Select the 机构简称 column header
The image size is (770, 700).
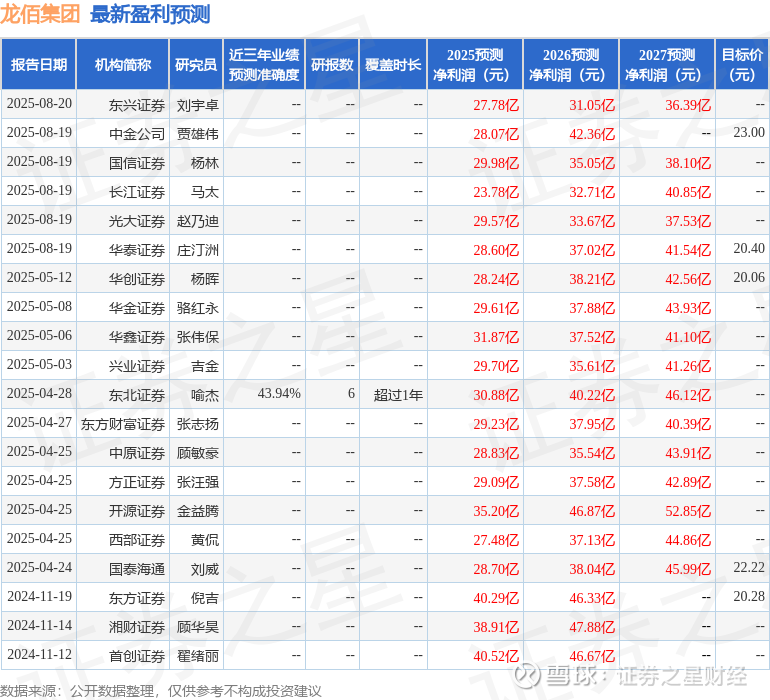(x=123, y=64)
